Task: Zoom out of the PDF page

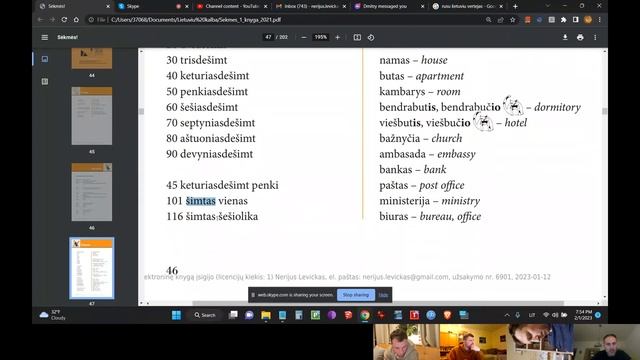Action: [304, 37]
